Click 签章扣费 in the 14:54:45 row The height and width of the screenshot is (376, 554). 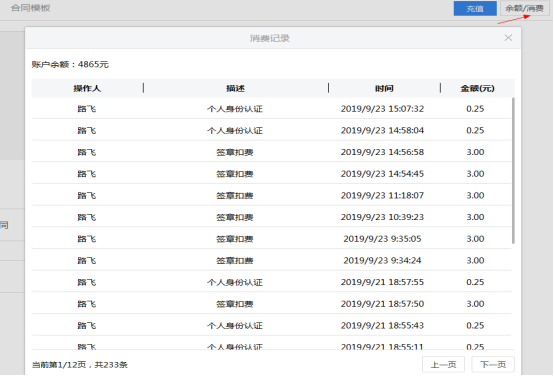(235, 174)
